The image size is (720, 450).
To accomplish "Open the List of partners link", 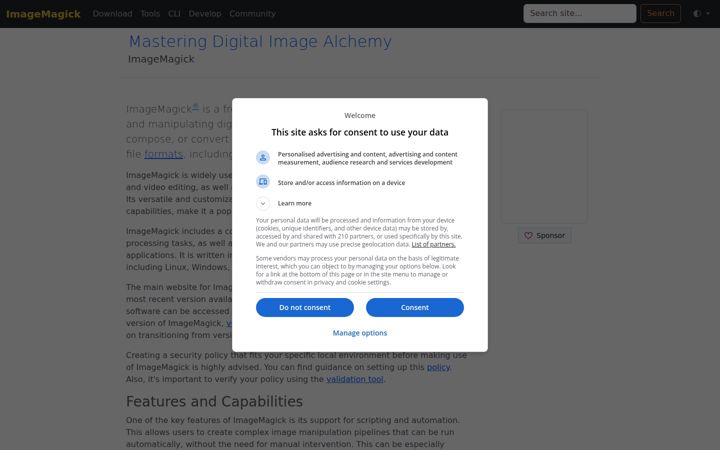I will click(433, 244).
